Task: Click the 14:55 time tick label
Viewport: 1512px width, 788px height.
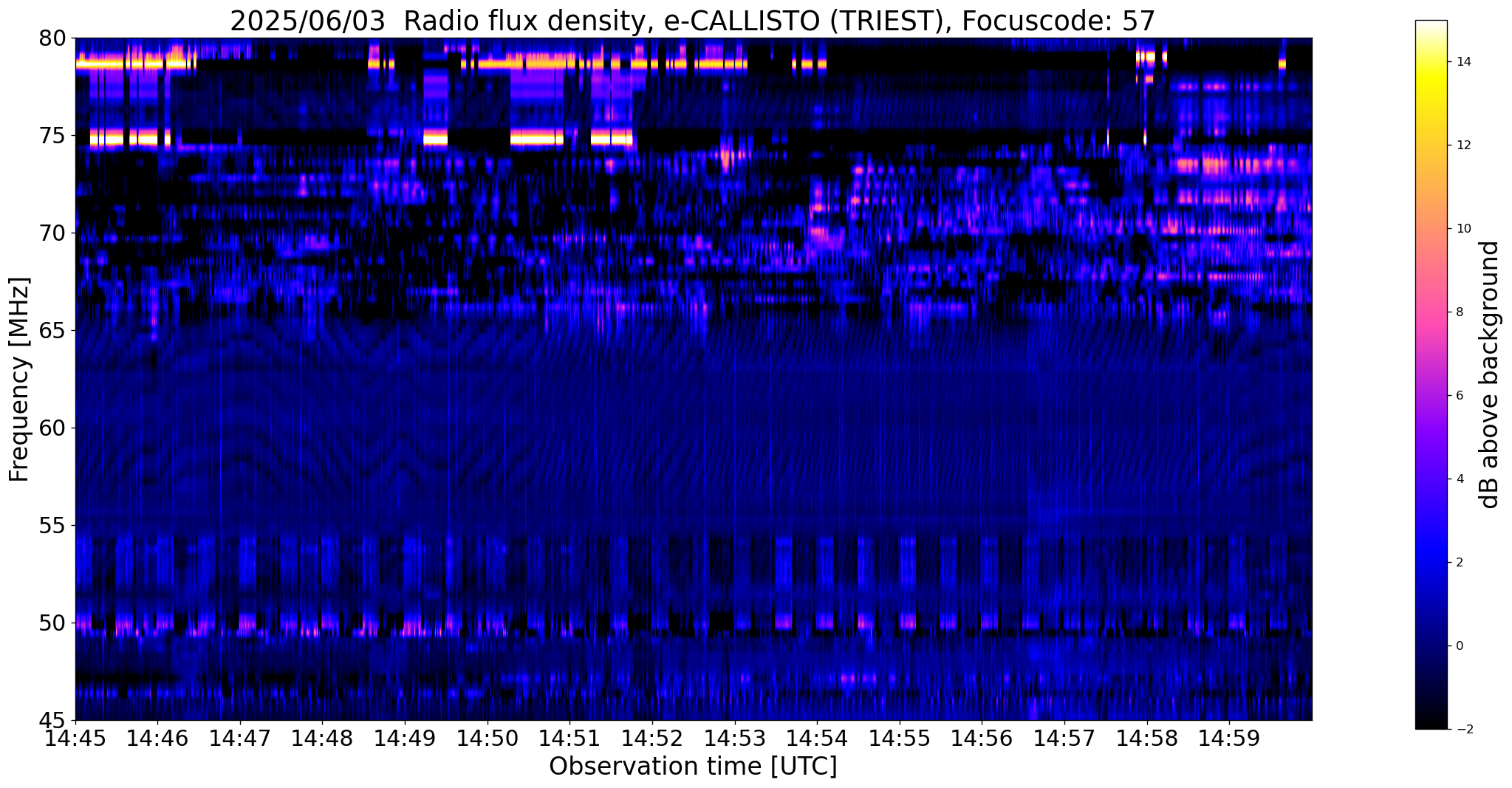Action: 900,738
